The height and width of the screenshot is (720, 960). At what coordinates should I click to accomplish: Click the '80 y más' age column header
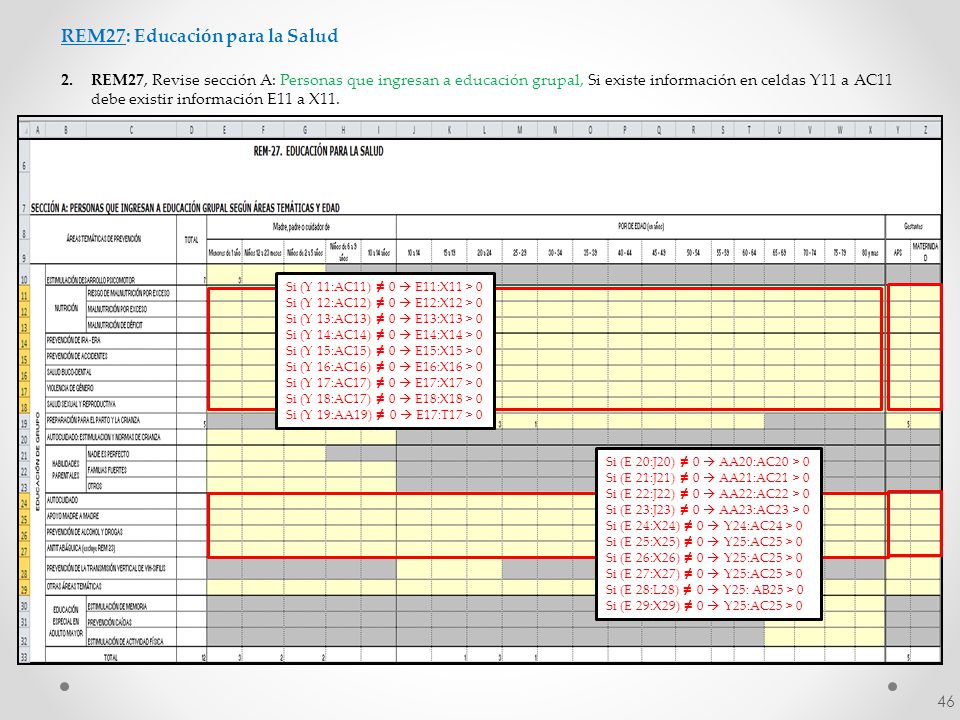pos(869,252)
